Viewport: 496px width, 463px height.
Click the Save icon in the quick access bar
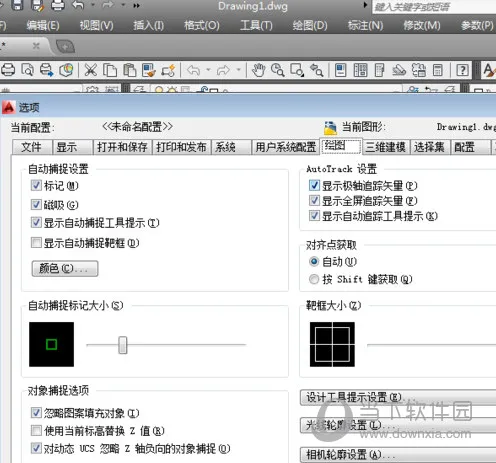coord(18,5)
